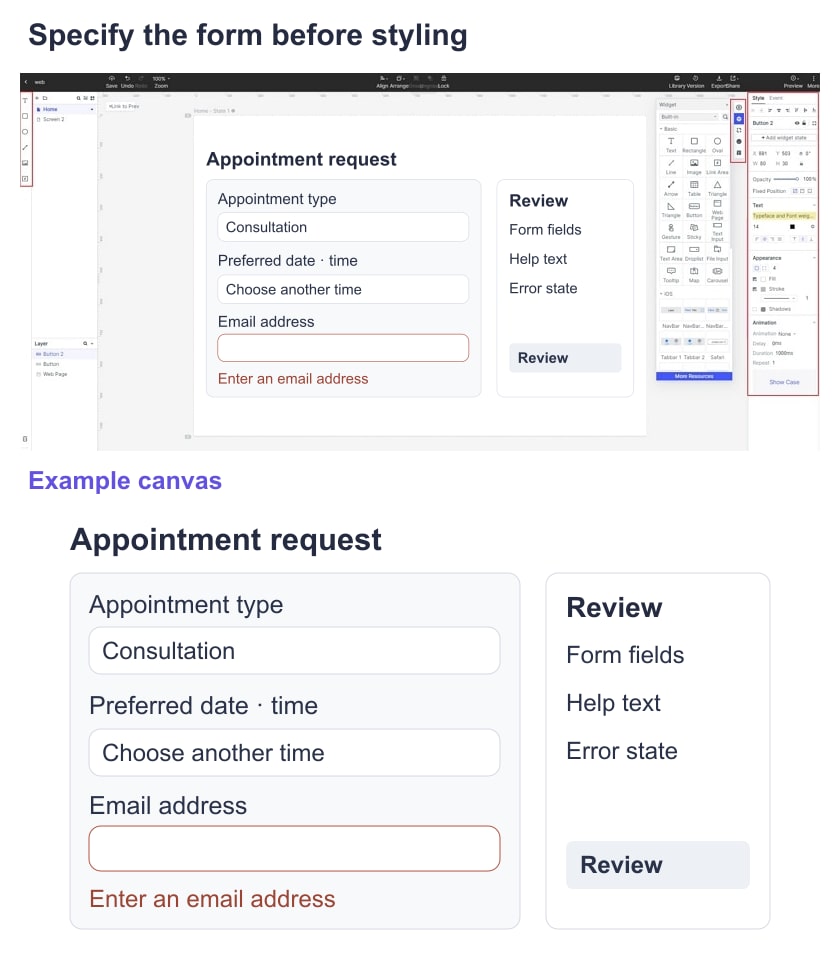Select the Button 2 layer
The width and height of the screenshot is (840, 970).
(x=64, y=354)
